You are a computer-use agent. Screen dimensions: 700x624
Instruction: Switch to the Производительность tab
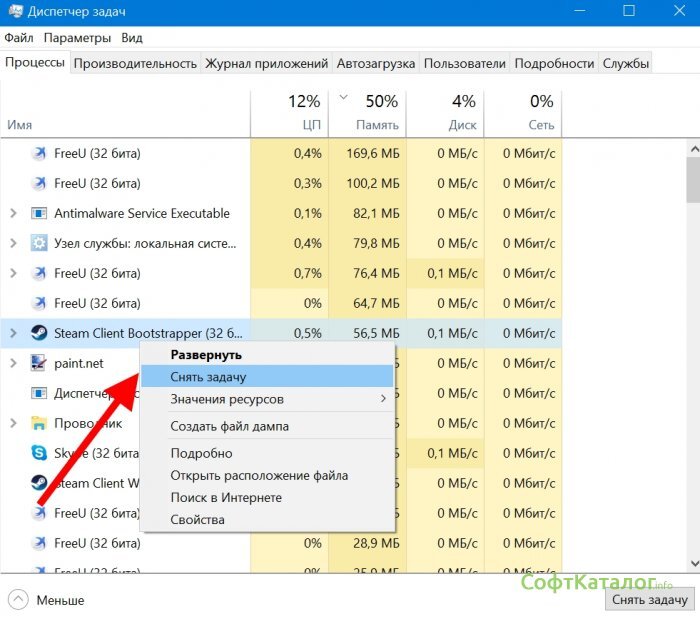click(135, 63)
